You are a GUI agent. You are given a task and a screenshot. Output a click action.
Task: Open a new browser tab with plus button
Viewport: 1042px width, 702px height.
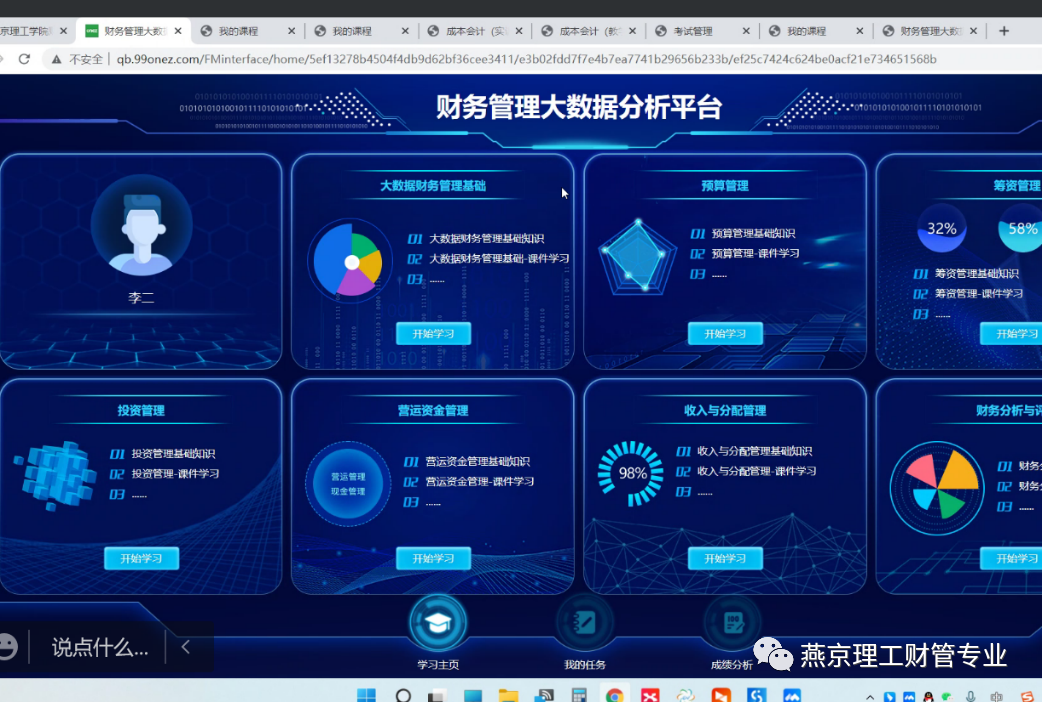(1004, 31)
